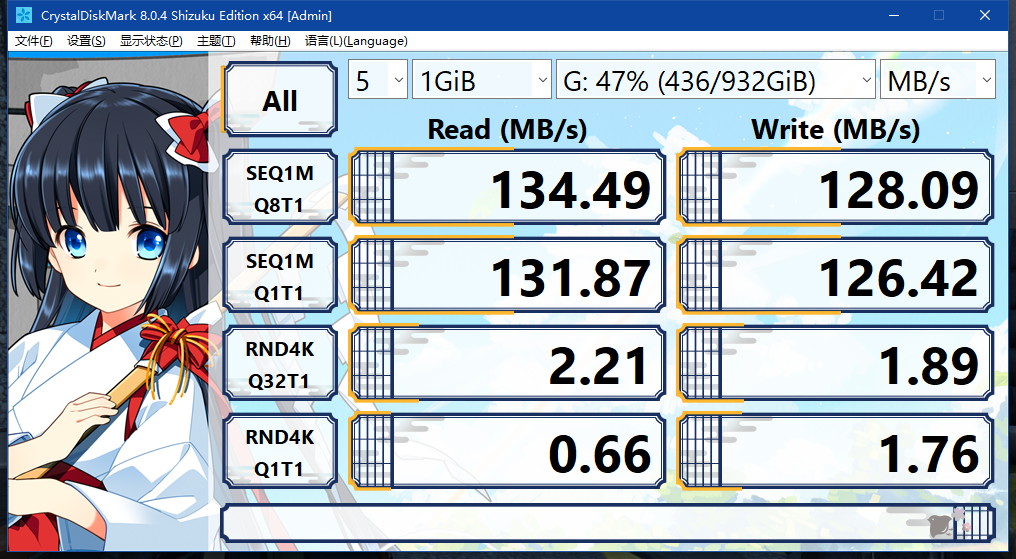
Task: Click the 131.87 SEQ1M Q1T1 read result
Action: [x=507, y=276]
